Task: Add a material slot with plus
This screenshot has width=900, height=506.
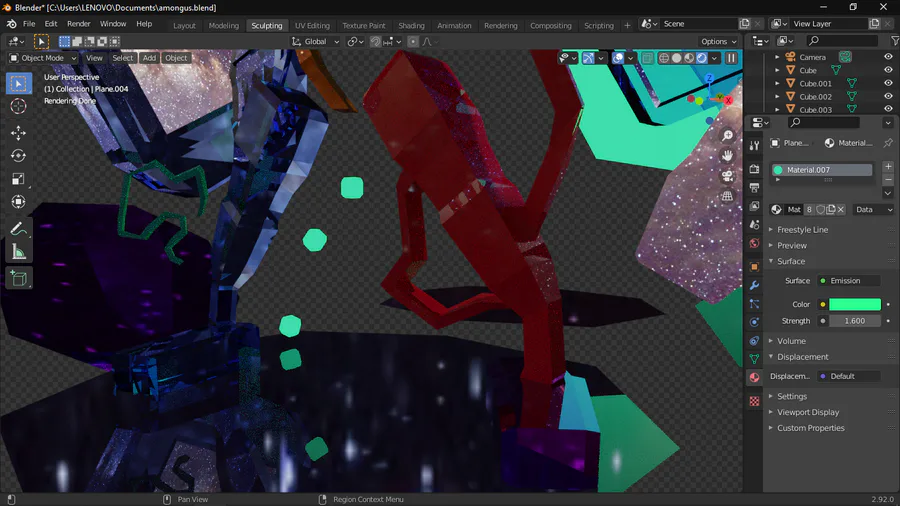Action: tap(888, 166)
